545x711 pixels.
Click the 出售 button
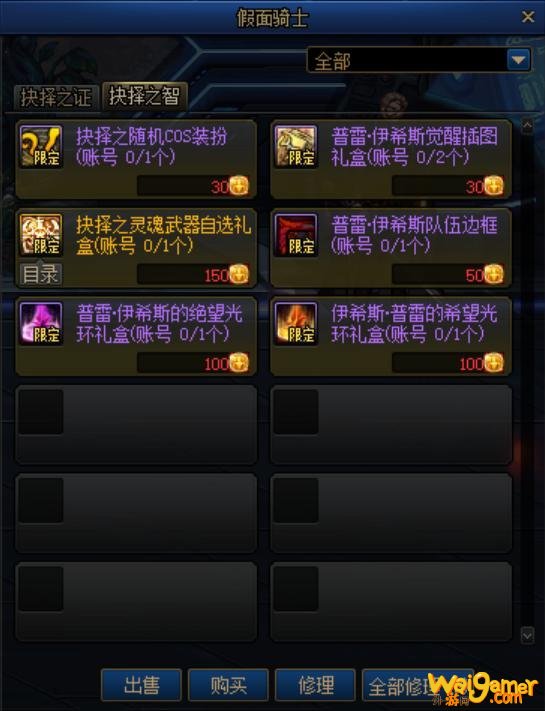(141, 685)
